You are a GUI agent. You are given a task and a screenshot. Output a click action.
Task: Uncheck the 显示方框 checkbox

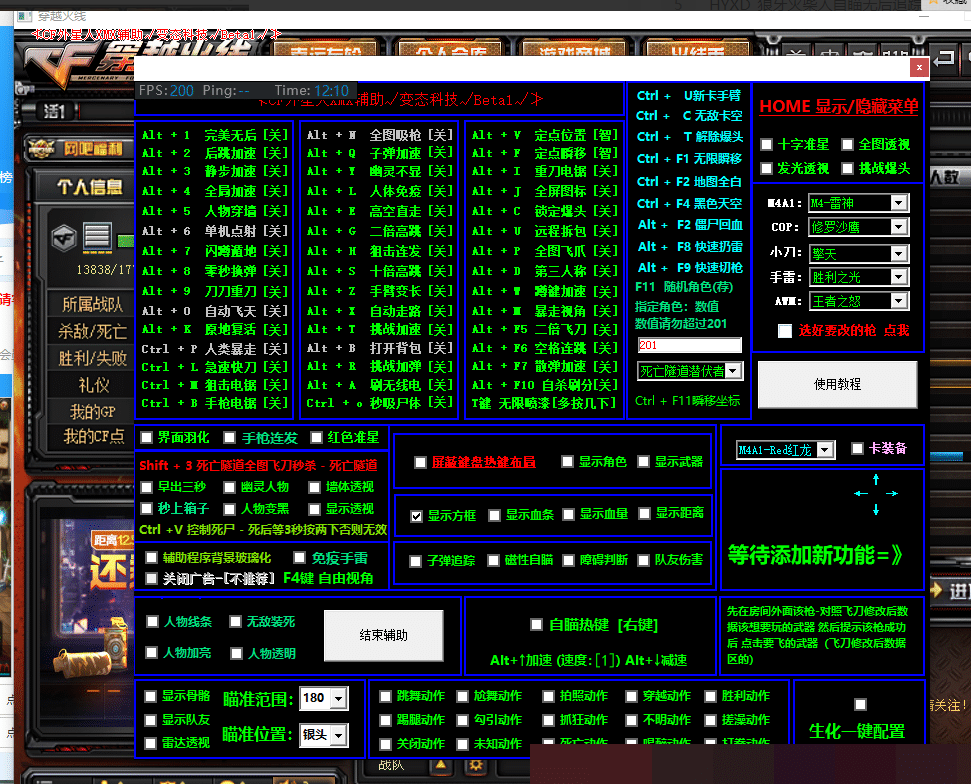(417, 516)
